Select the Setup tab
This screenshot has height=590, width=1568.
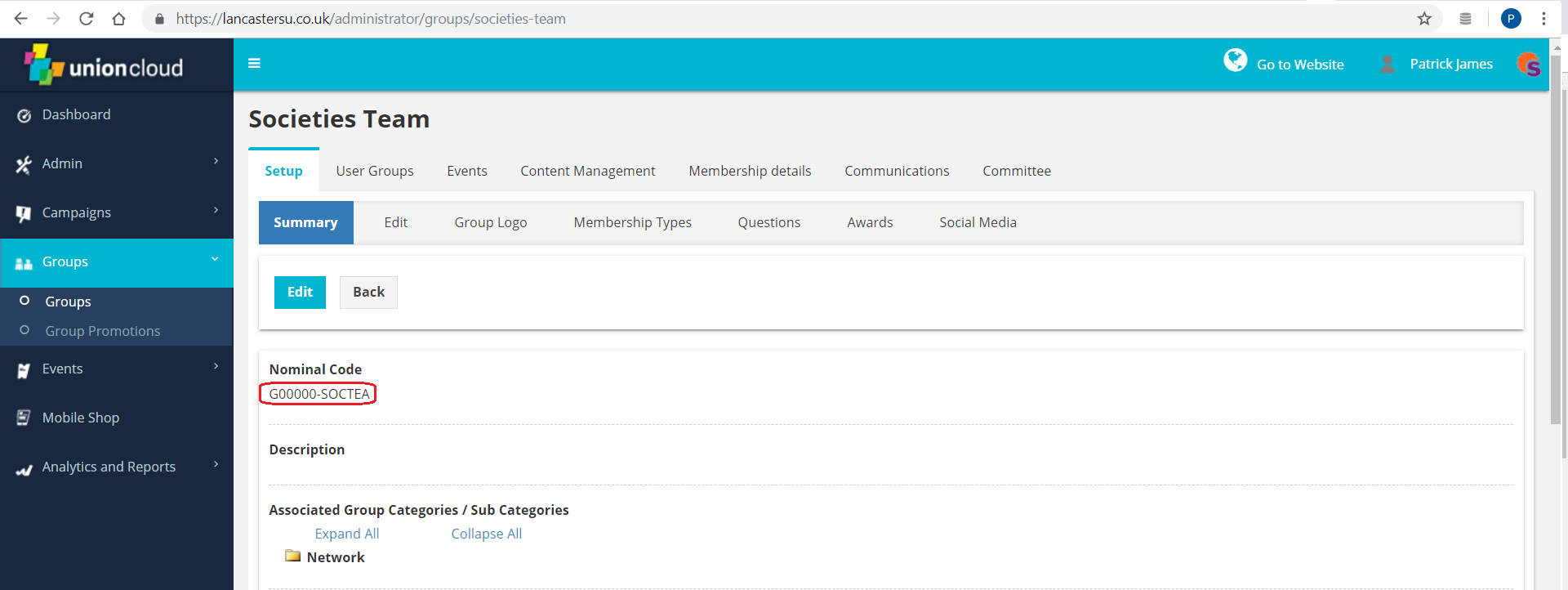click(x=283, y=171)
